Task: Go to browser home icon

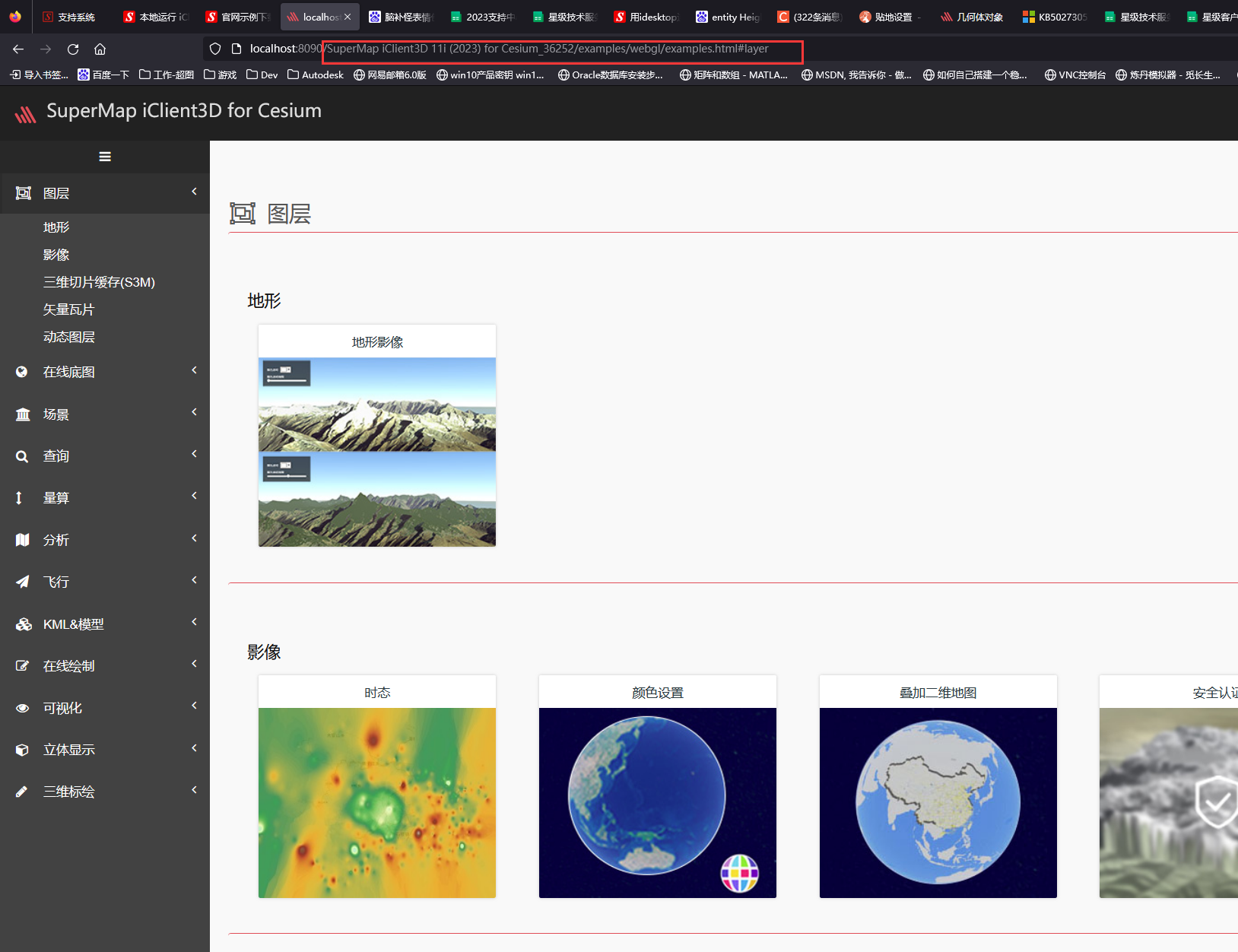Action: pos(100,49)
